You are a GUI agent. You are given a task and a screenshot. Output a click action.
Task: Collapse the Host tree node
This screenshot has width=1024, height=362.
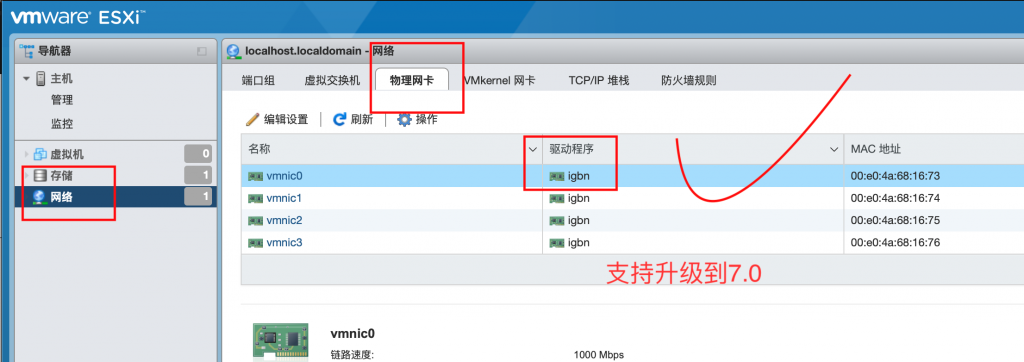click(x=27, y=79)
